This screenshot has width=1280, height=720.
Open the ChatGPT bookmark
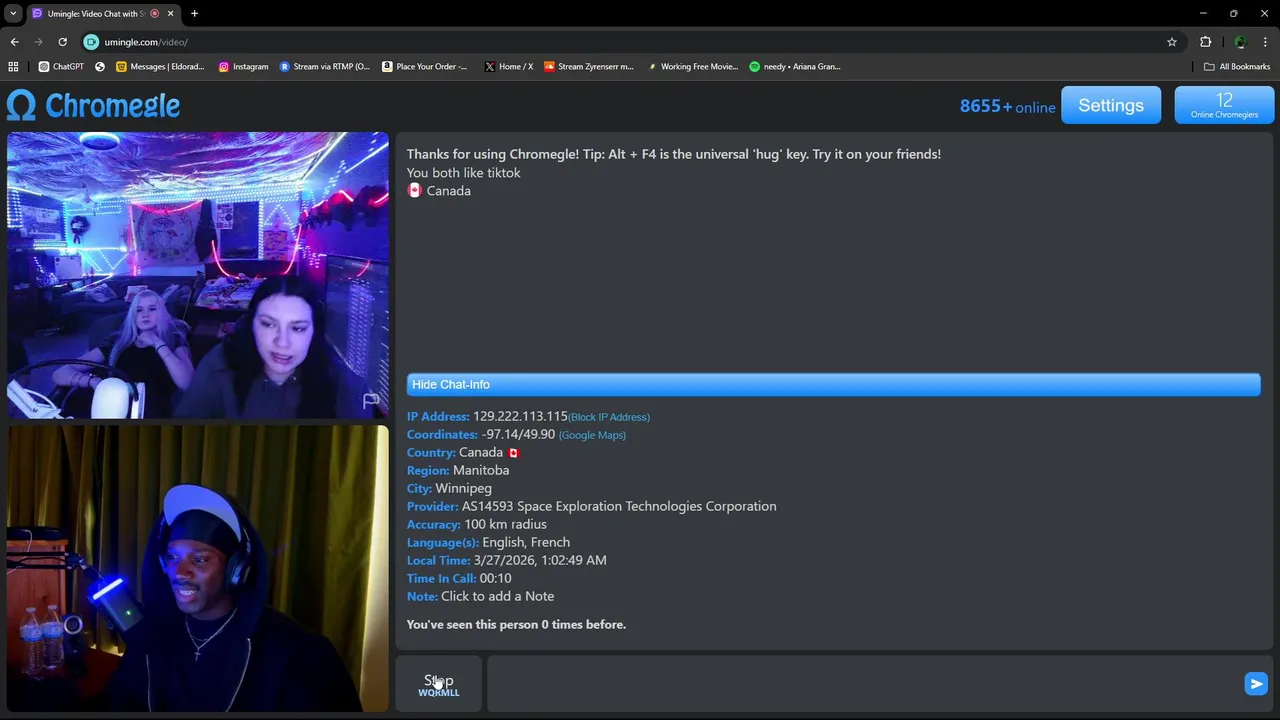pyautogui.click(x=61, y=67)
